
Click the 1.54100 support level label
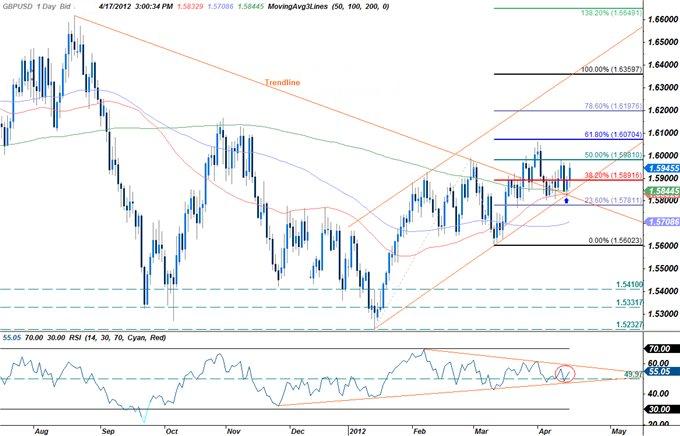(x=629, y=285)
